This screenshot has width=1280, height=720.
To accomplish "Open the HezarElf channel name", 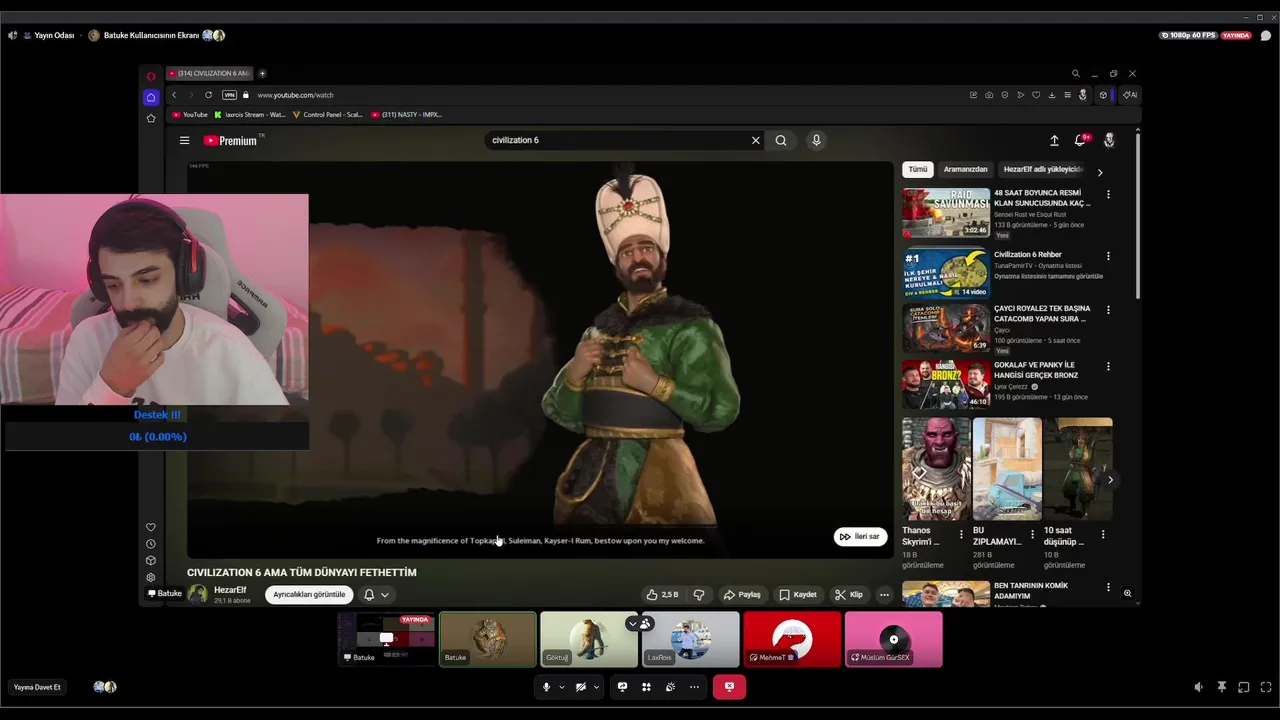I will pyautogui.click(x=230, y=590).
